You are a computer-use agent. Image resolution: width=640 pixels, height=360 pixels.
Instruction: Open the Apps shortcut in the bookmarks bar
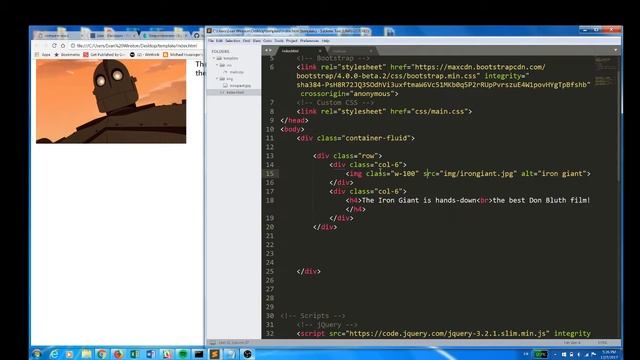coord(43,55)
